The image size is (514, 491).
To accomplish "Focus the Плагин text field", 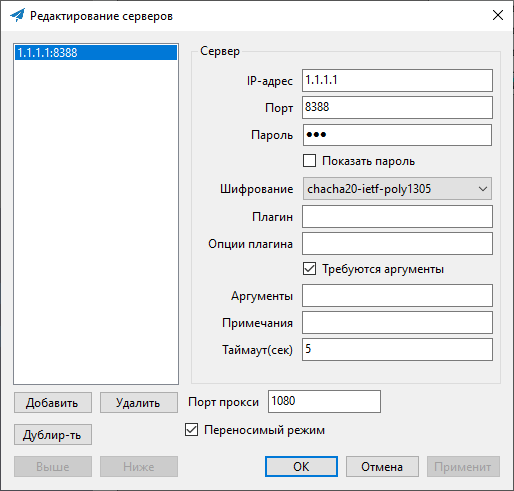I will pos(397,217).
